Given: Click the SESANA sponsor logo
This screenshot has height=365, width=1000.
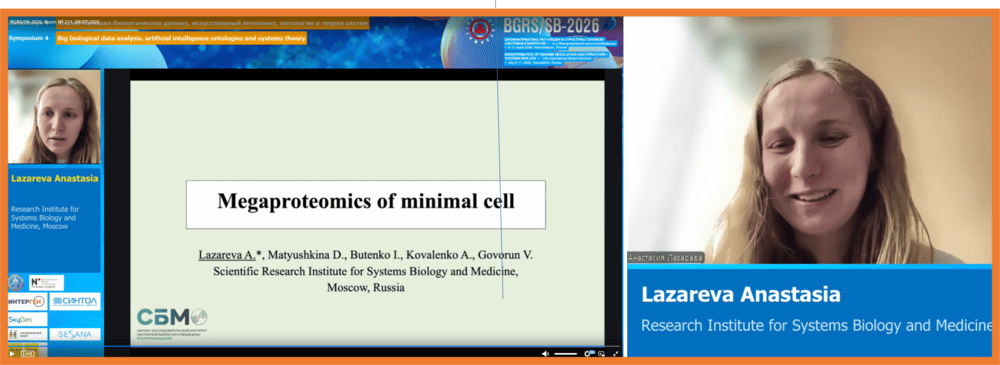Looking at the screenshot, I should (x=75, y=334).
